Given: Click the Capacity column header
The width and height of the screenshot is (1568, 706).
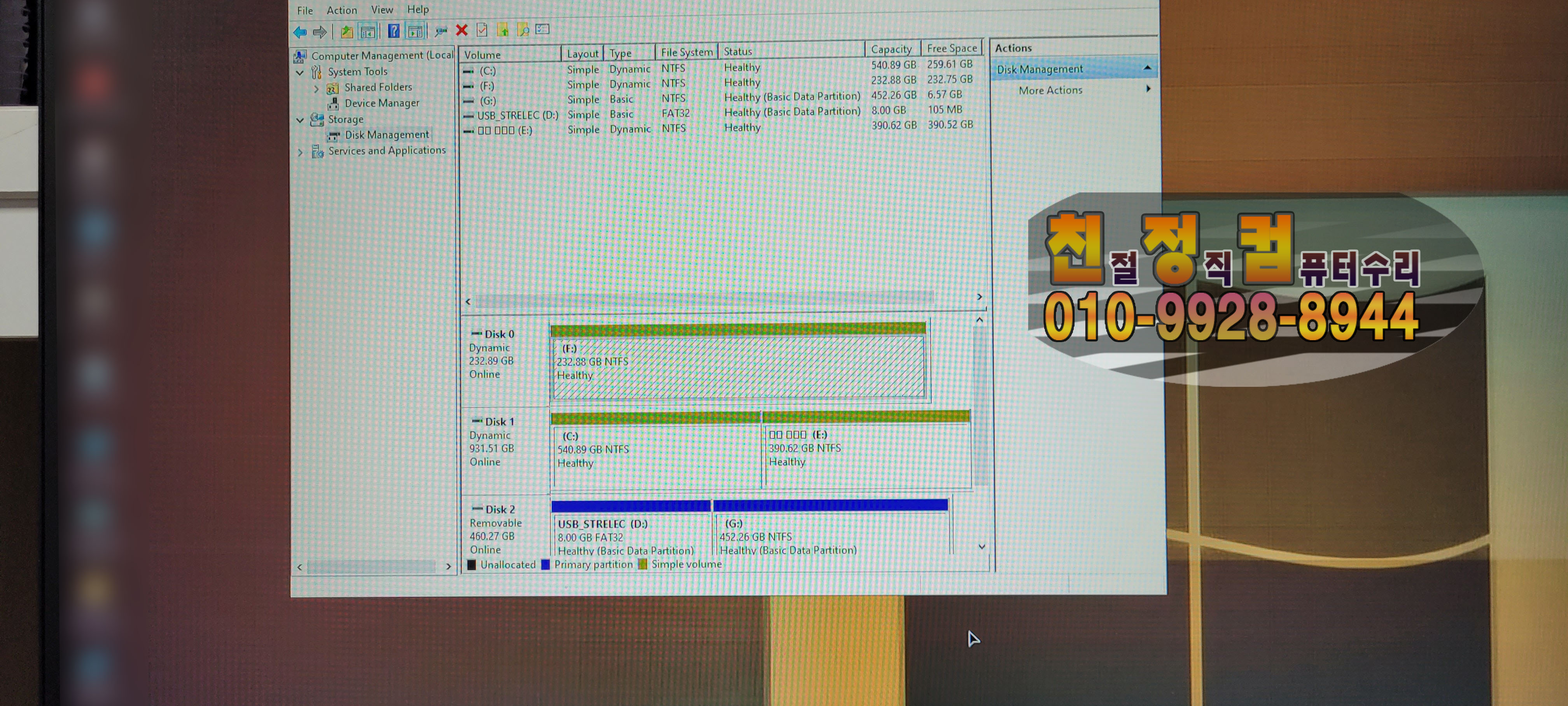Looking at the screenshot, I should pyautogui.click(x=891, y=49).
